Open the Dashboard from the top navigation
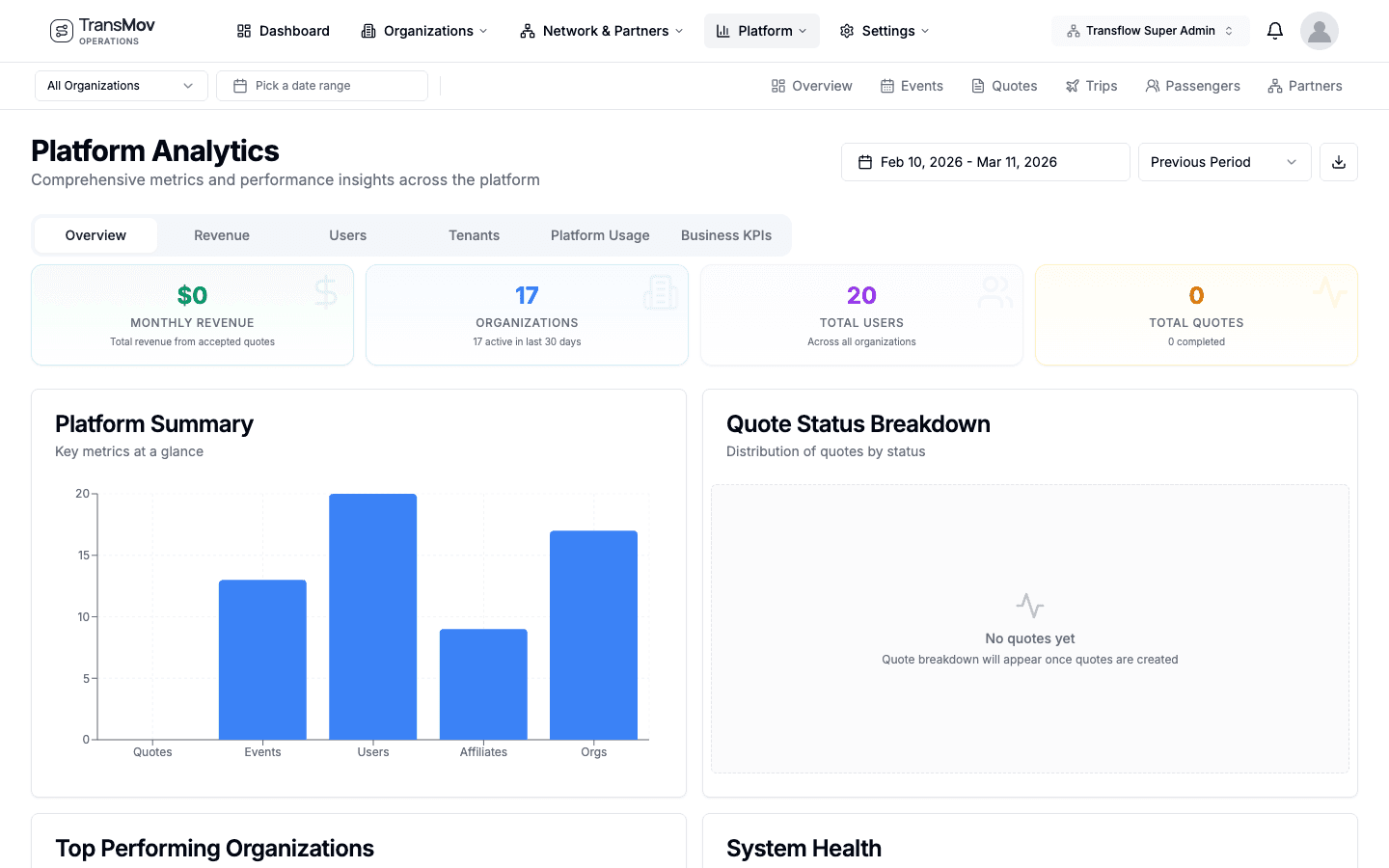This screenshot has height=868, width=1389. 282,30
